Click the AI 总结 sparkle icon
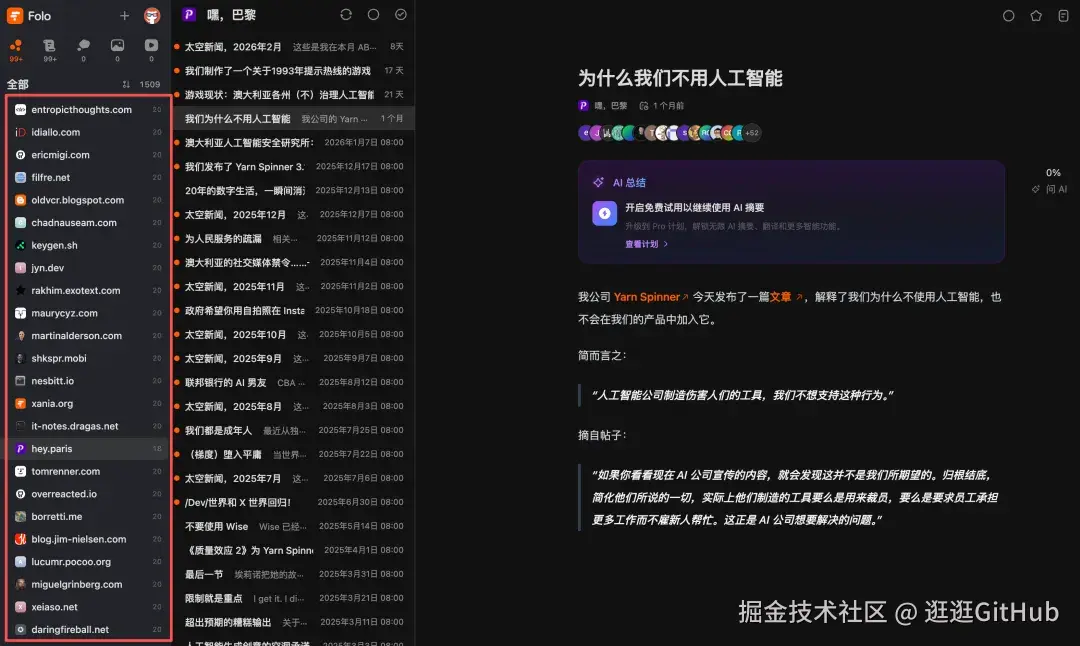The image size is (1080, 646). [x=598, y=183]
